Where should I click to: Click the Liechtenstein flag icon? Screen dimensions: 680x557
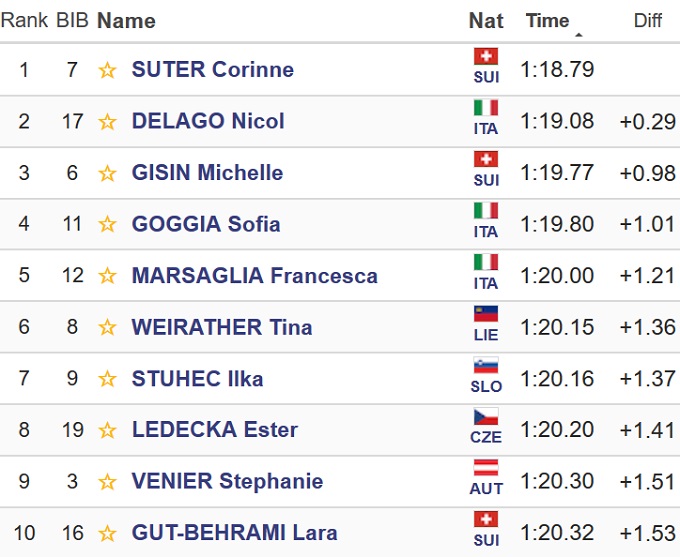486,314
